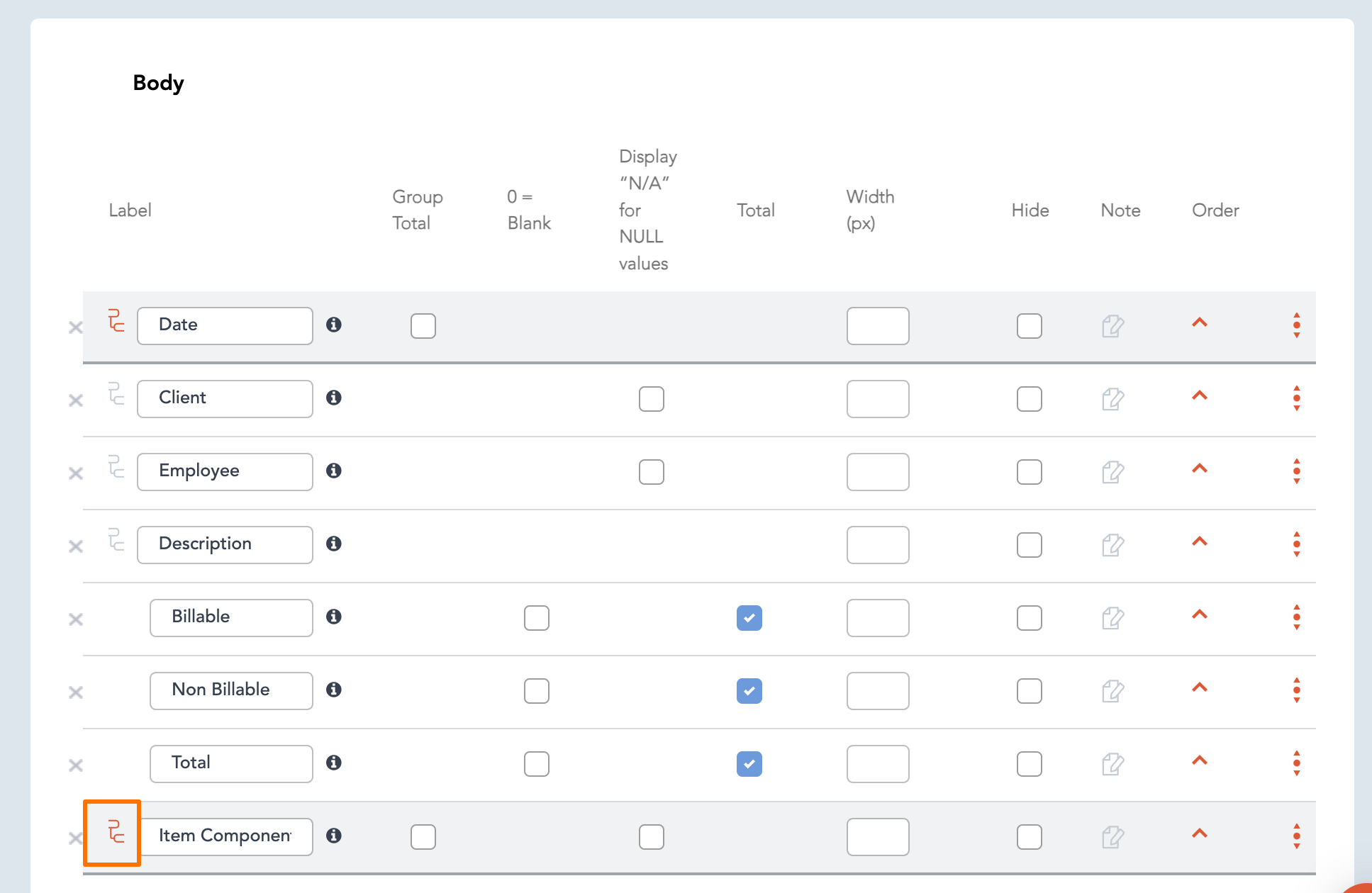Open info tooltip for Client label
Image resolution: width=1372 pixels, height=893 pixels.
[334, 398]
